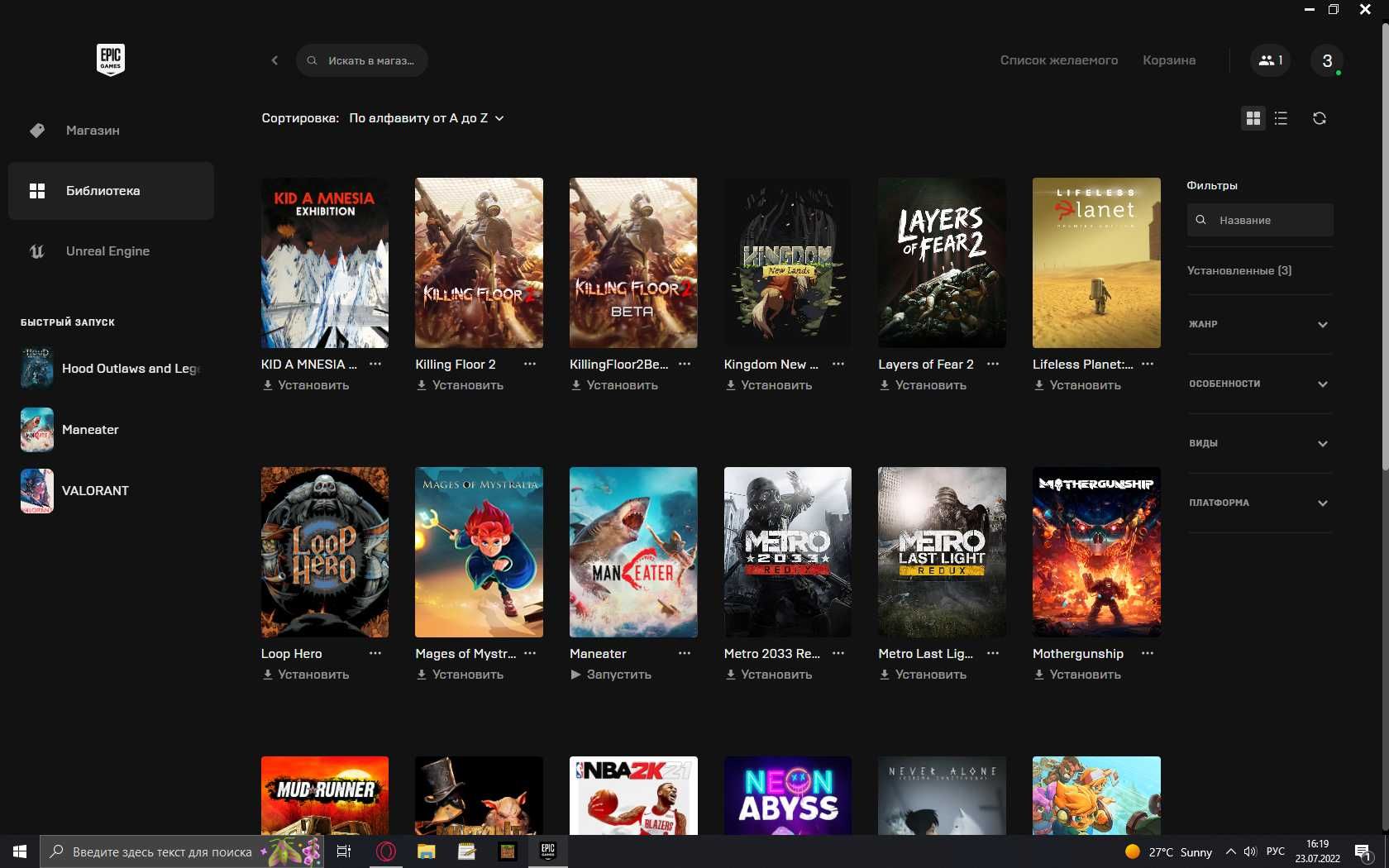The width and height of the screenshot is (1389, 868).
Task: Open options menu for KID A MNESIA
Action: pos(375,364)
